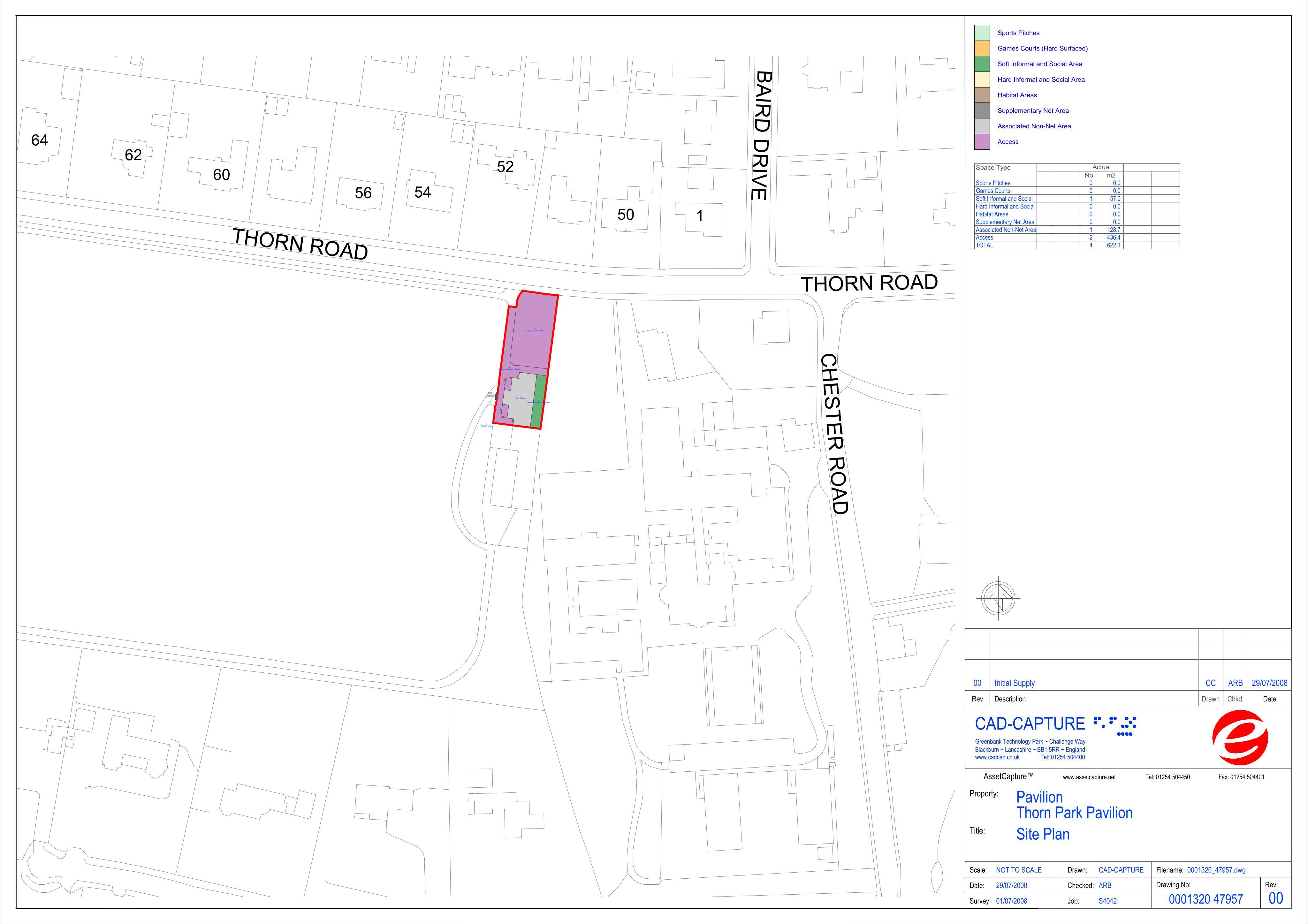The height and width of the screenshot is (924, 1308).
Task: Click the TOTAL value '622.1'
Action: [1113, 246]
